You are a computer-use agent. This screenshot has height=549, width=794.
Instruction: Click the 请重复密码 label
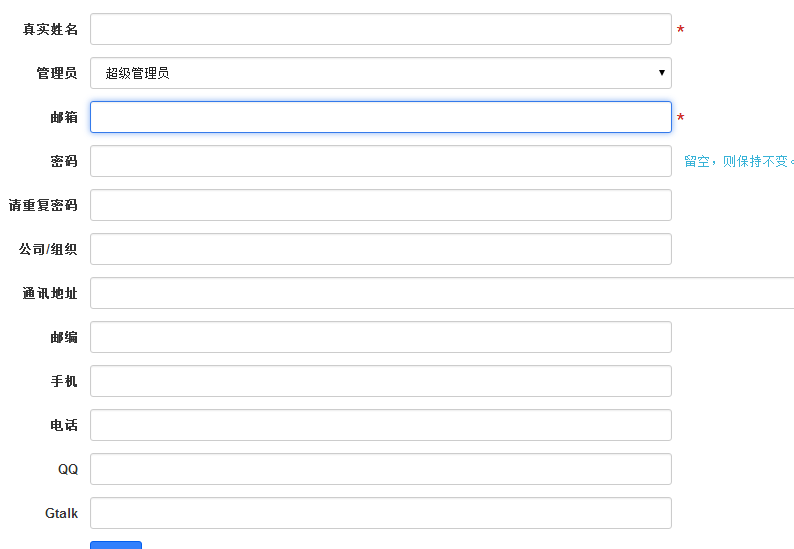coord(43,205)
